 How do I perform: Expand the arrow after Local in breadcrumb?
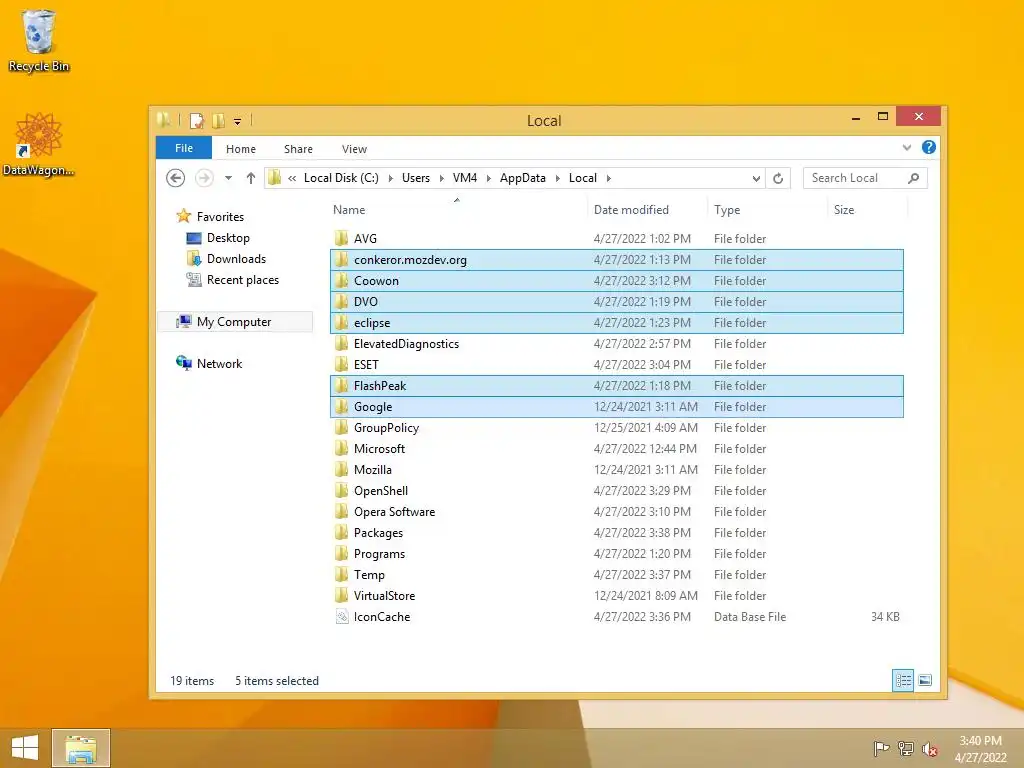pos(609,178)
